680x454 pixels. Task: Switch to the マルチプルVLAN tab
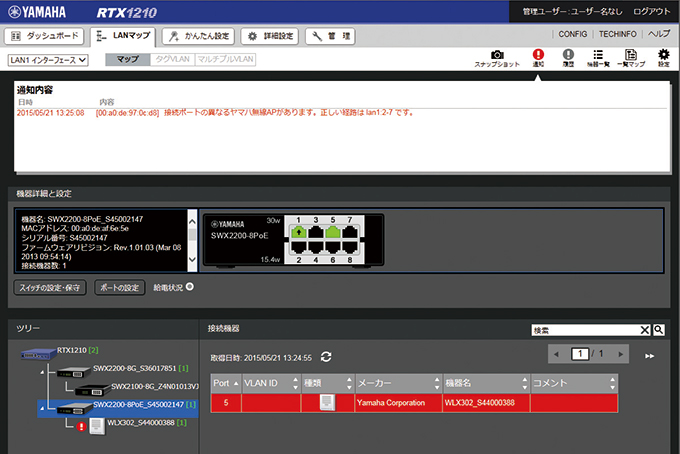click(x=225, y=59)
